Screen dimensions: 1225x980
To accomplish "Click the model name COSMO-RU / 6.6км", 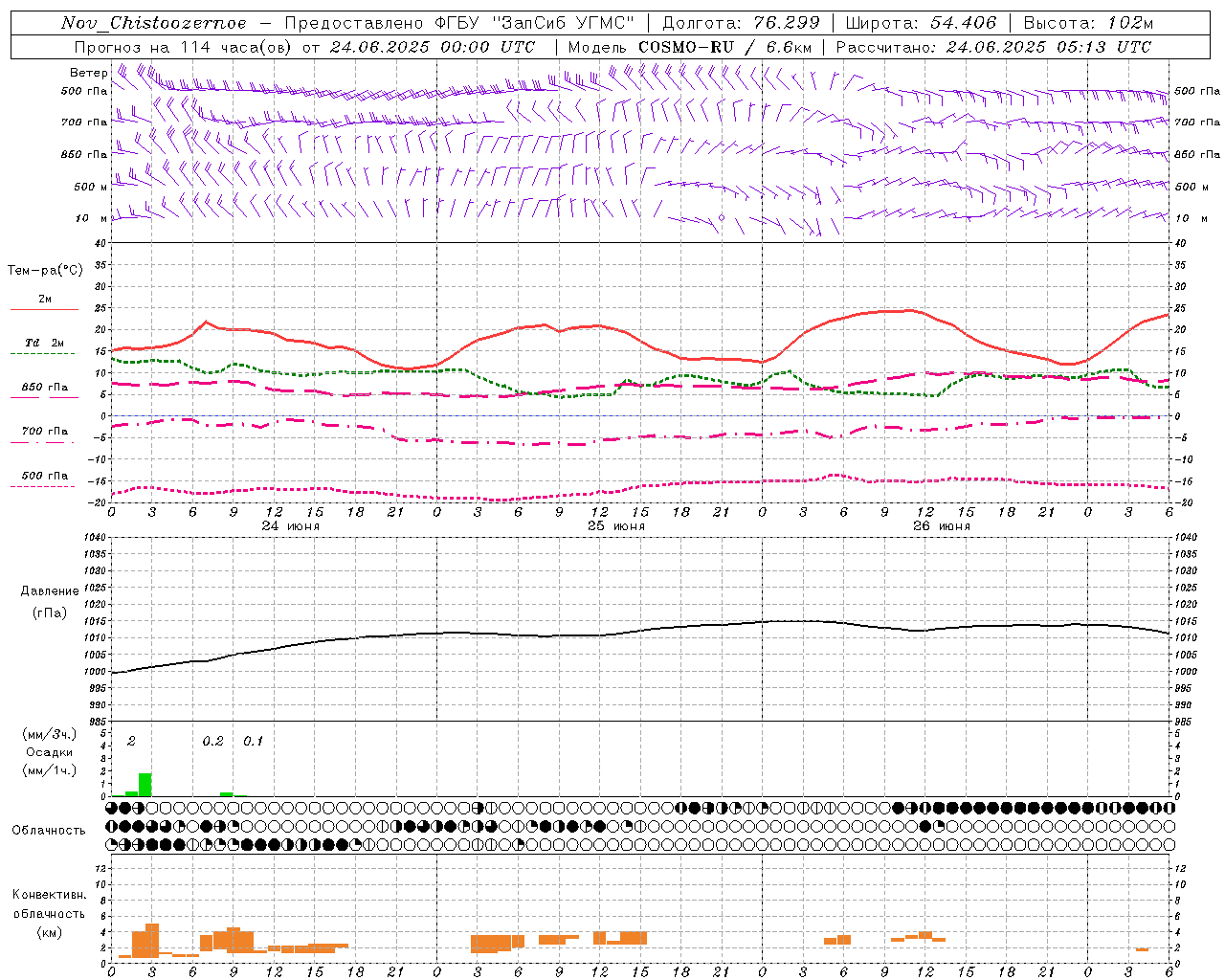I will click(x=724, y=47).
